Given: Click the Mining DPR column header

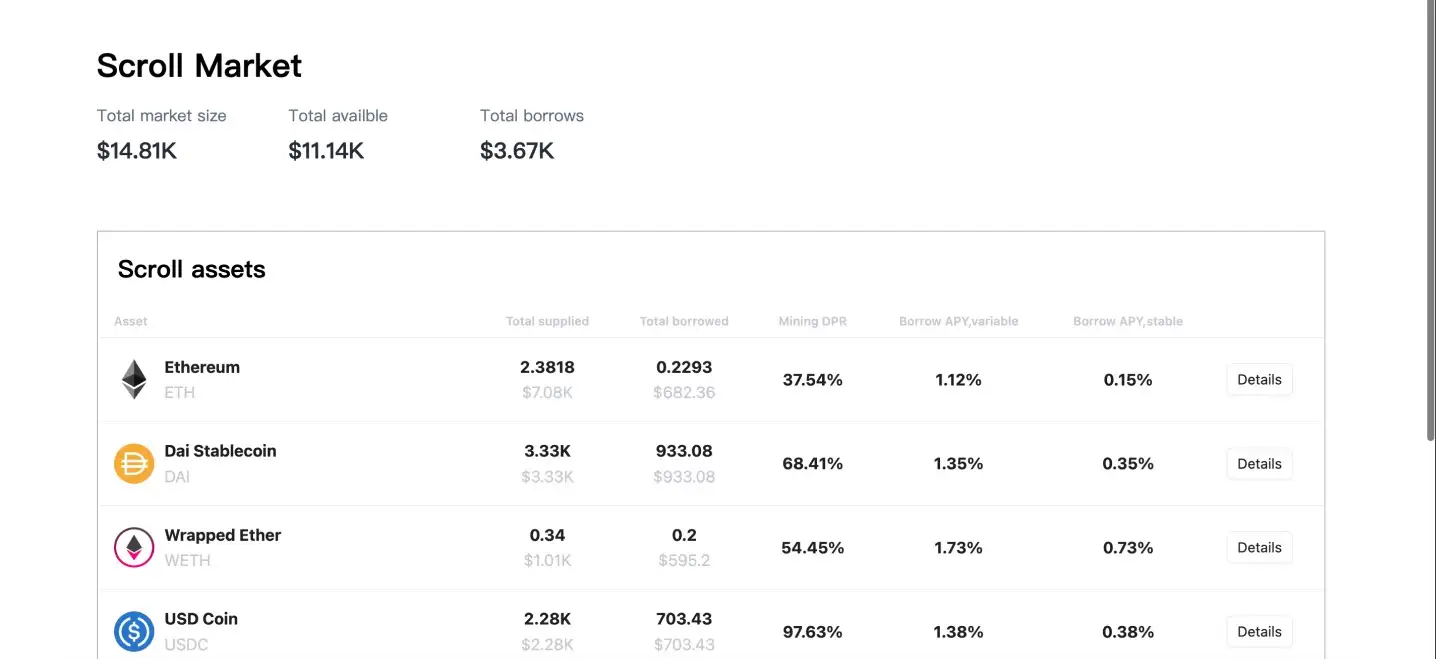Looking at the screenshot, I should (812, 322).
